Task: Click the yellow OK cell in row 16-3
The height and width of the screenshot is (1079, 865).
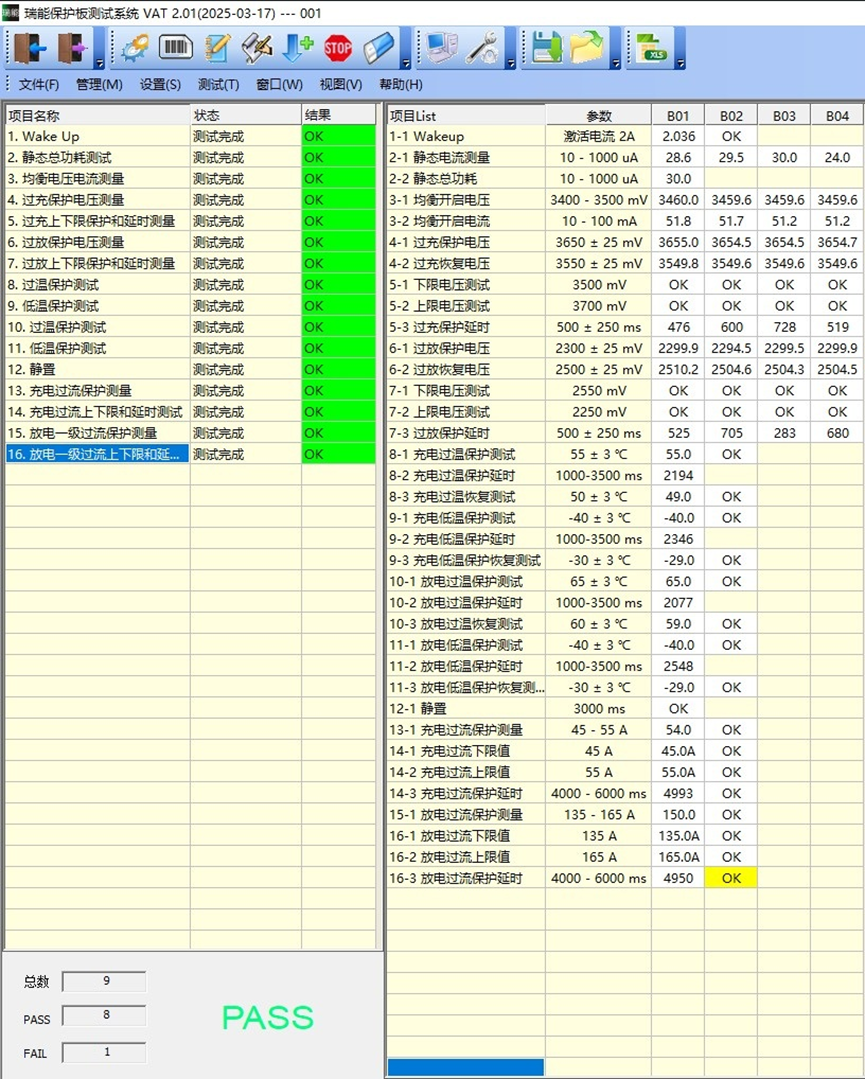Action: click(731, 878)
